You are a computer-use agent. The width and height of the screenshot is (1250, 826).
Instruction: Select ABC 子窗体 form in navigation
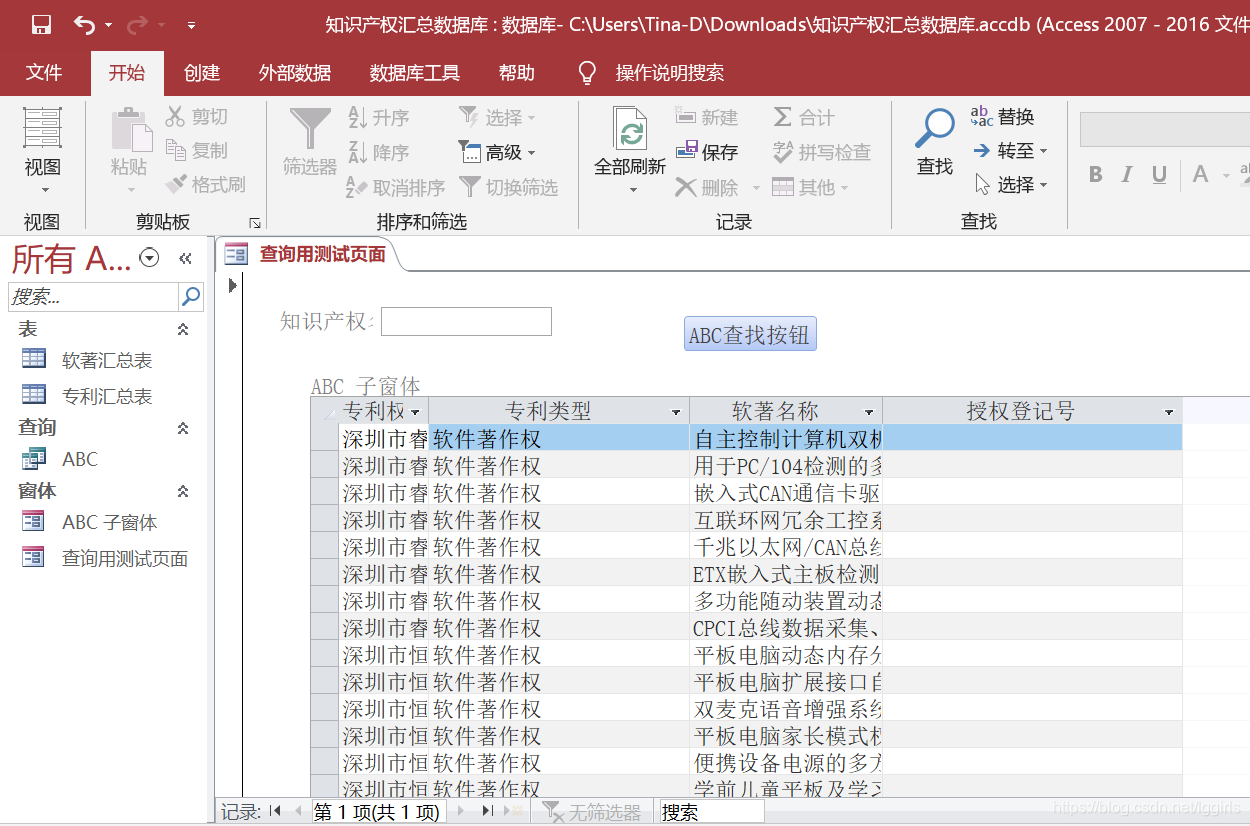click(x=109, y=522)
